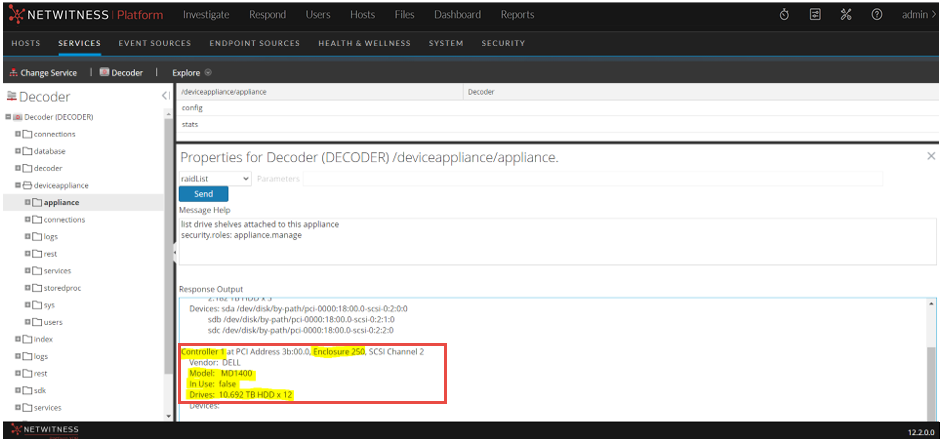Click the Decoder service button in toolbar

(x=121, y=73)
